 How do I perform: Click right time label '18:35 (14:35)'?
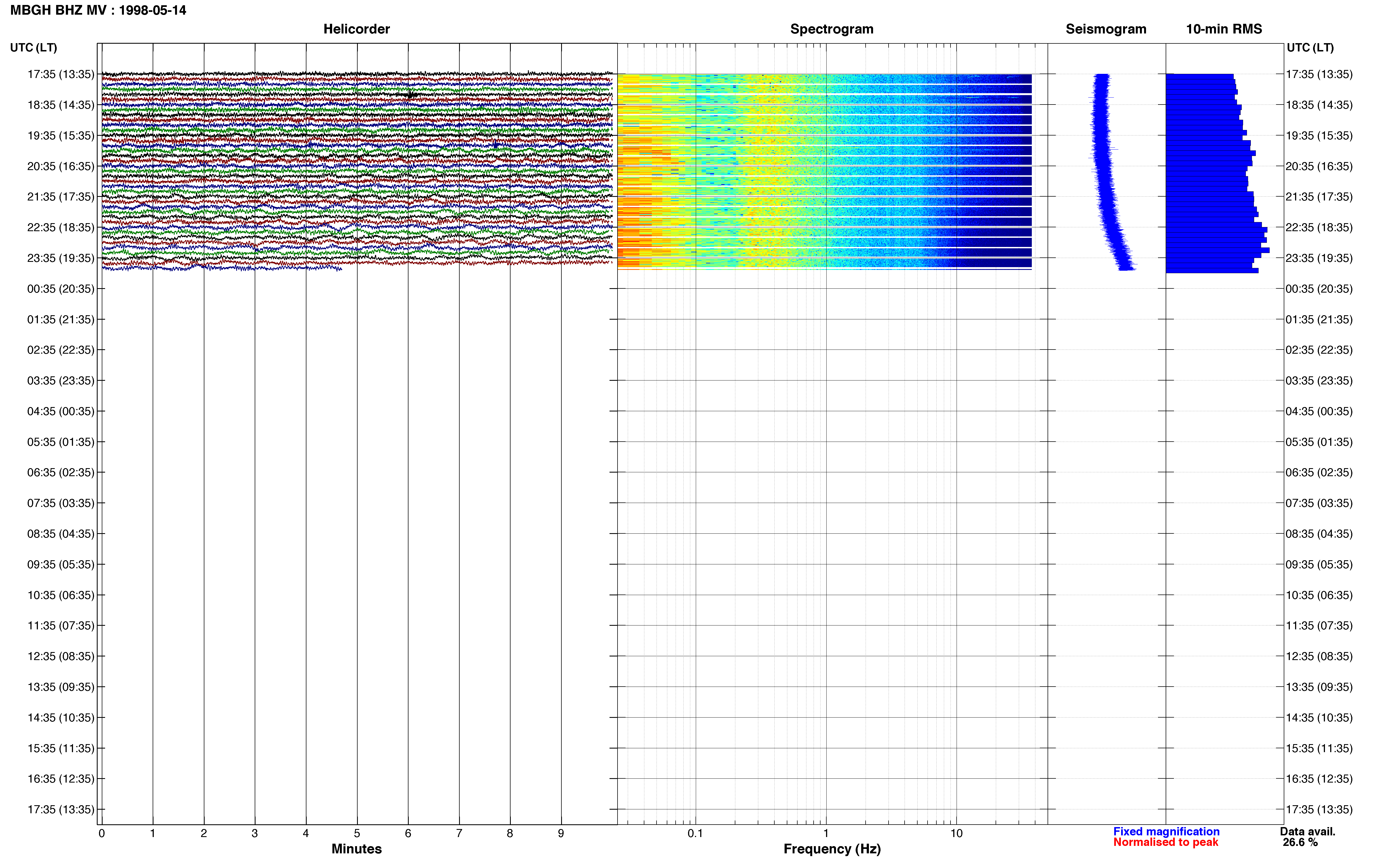[x=1319, y=105]
